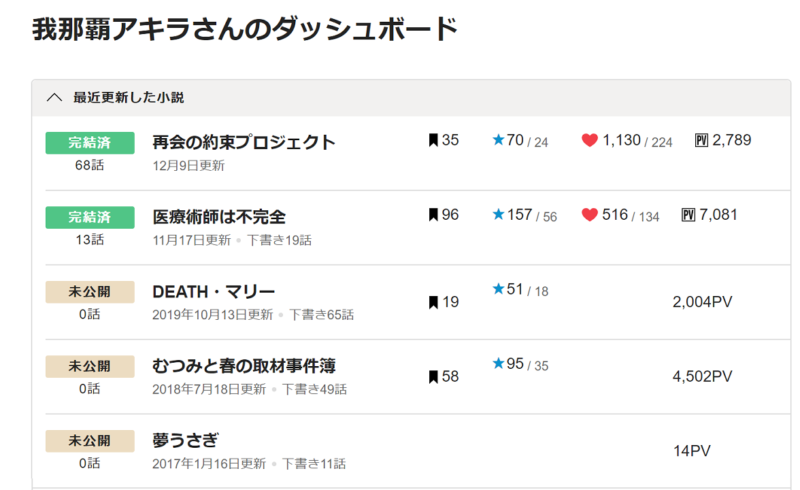Image resolution: width=800 pixels, height=490 pixels.
Task: Open the novel むつみと春の取材事件簿
Action: (244, 366)
